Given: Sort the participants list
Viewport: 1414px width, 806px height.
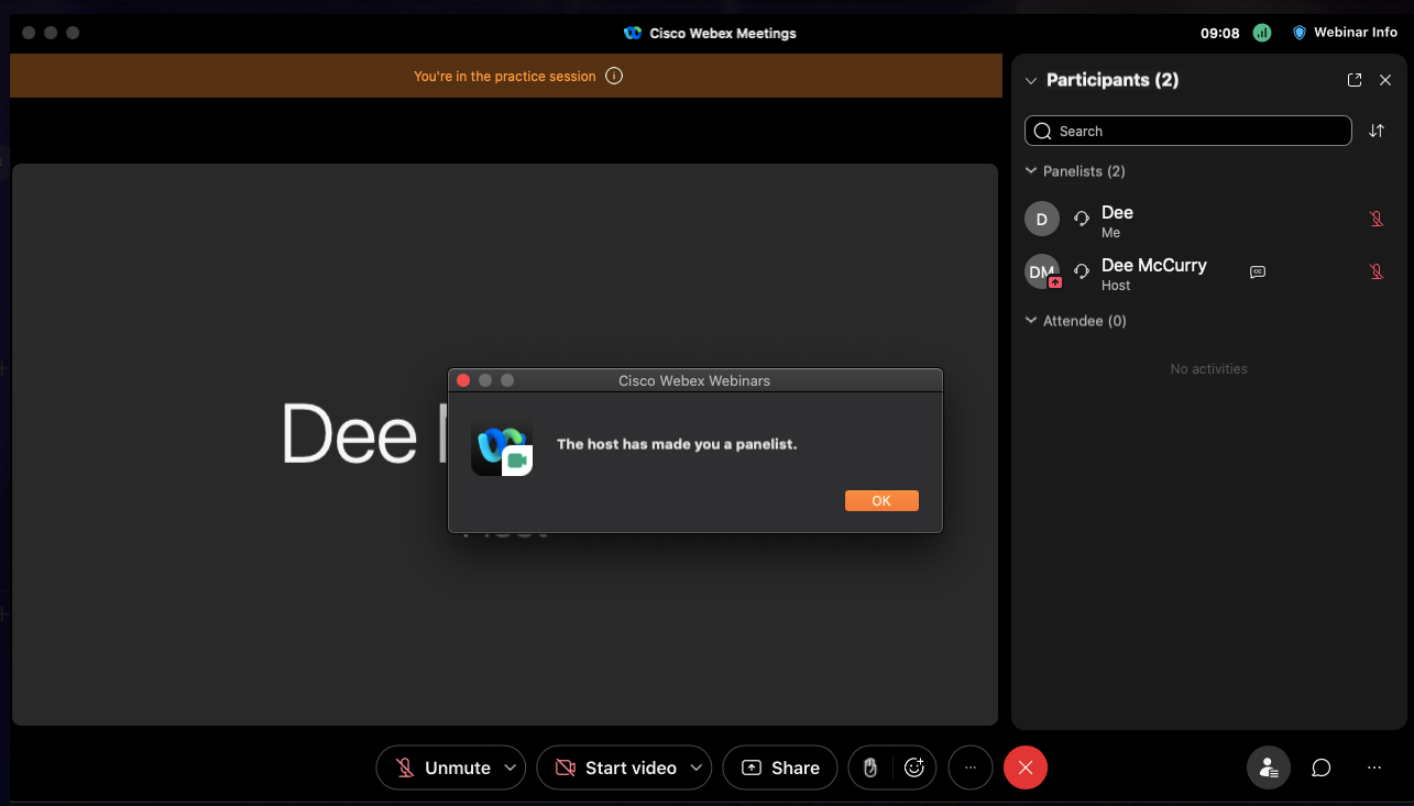Looking at the screenshot, I should [1377, 131].
